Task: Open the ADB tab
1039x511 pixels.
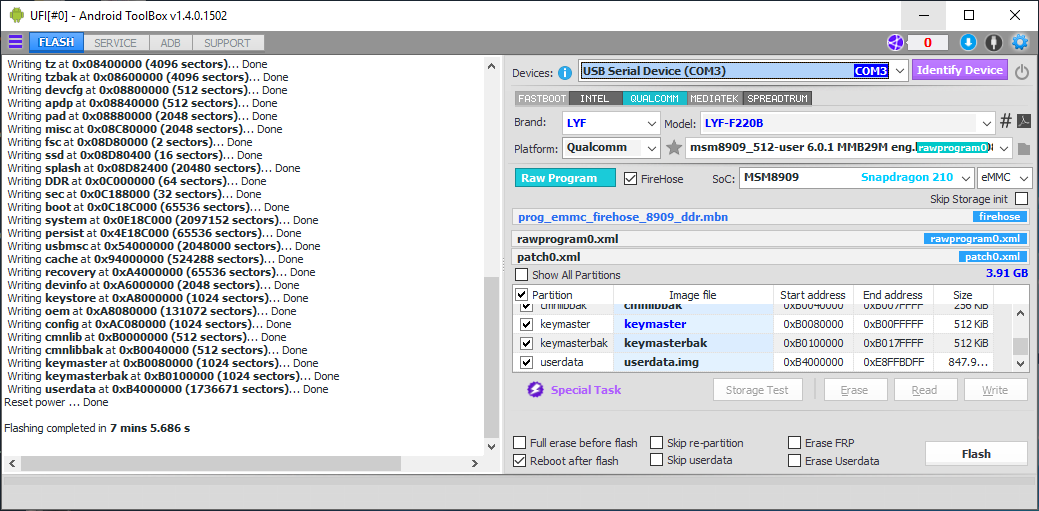Action: coord(170,43)
